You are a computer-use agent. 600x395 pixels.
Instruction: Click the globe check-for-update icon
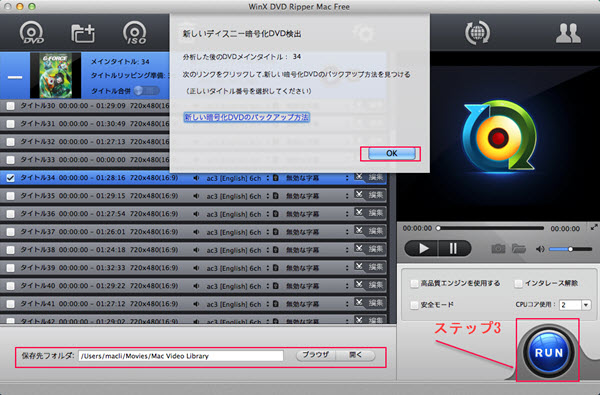tap(477, 33)
